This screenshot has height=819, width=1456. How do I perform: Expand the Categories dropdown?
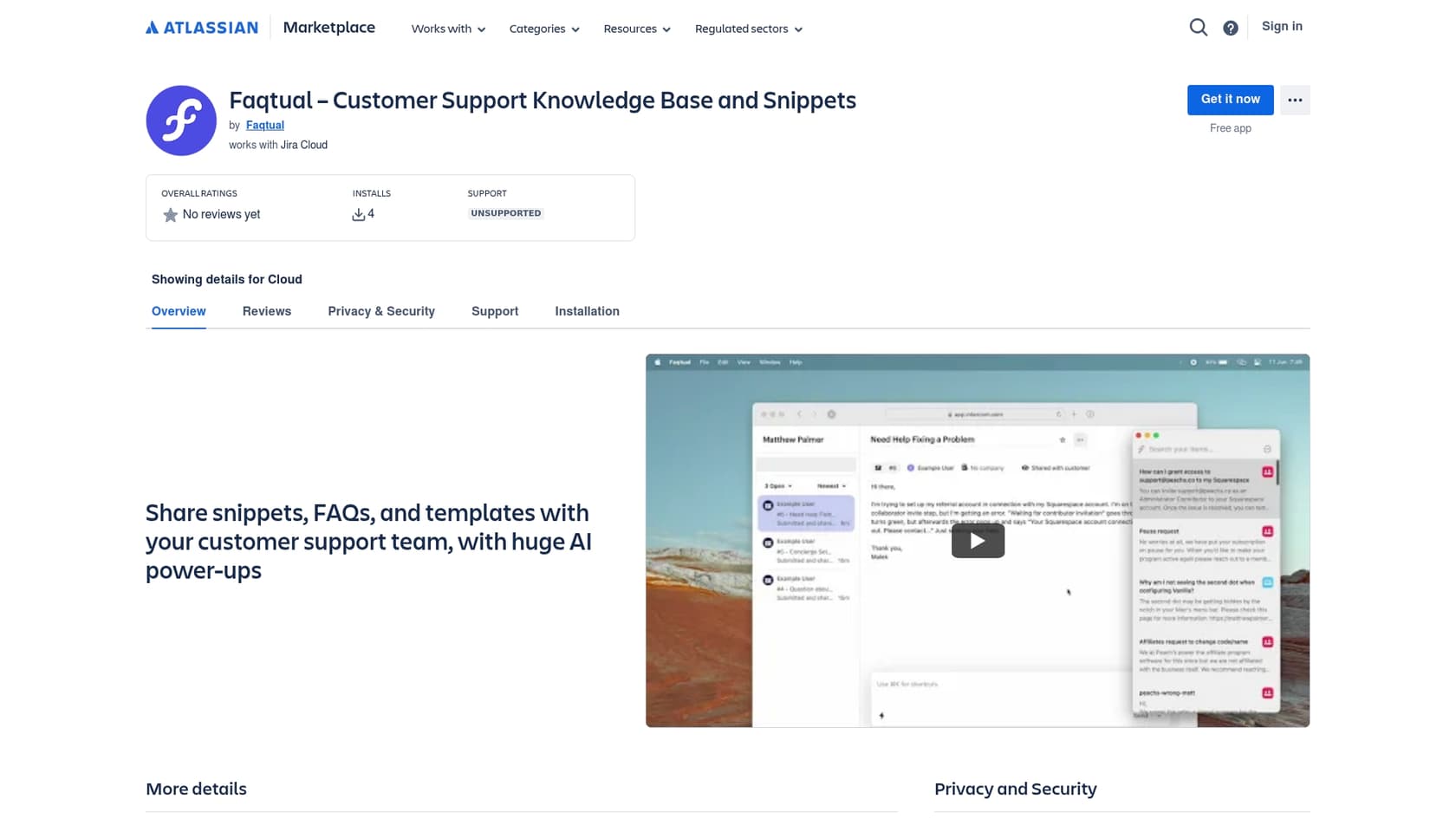543,29
